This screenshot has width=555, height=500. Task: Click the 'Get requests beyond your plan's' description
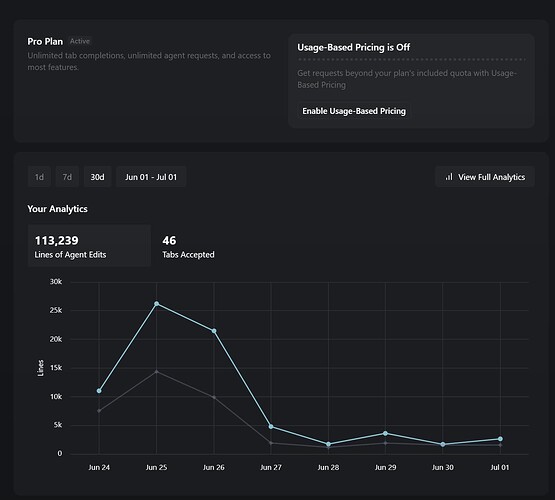pos(407,79)
